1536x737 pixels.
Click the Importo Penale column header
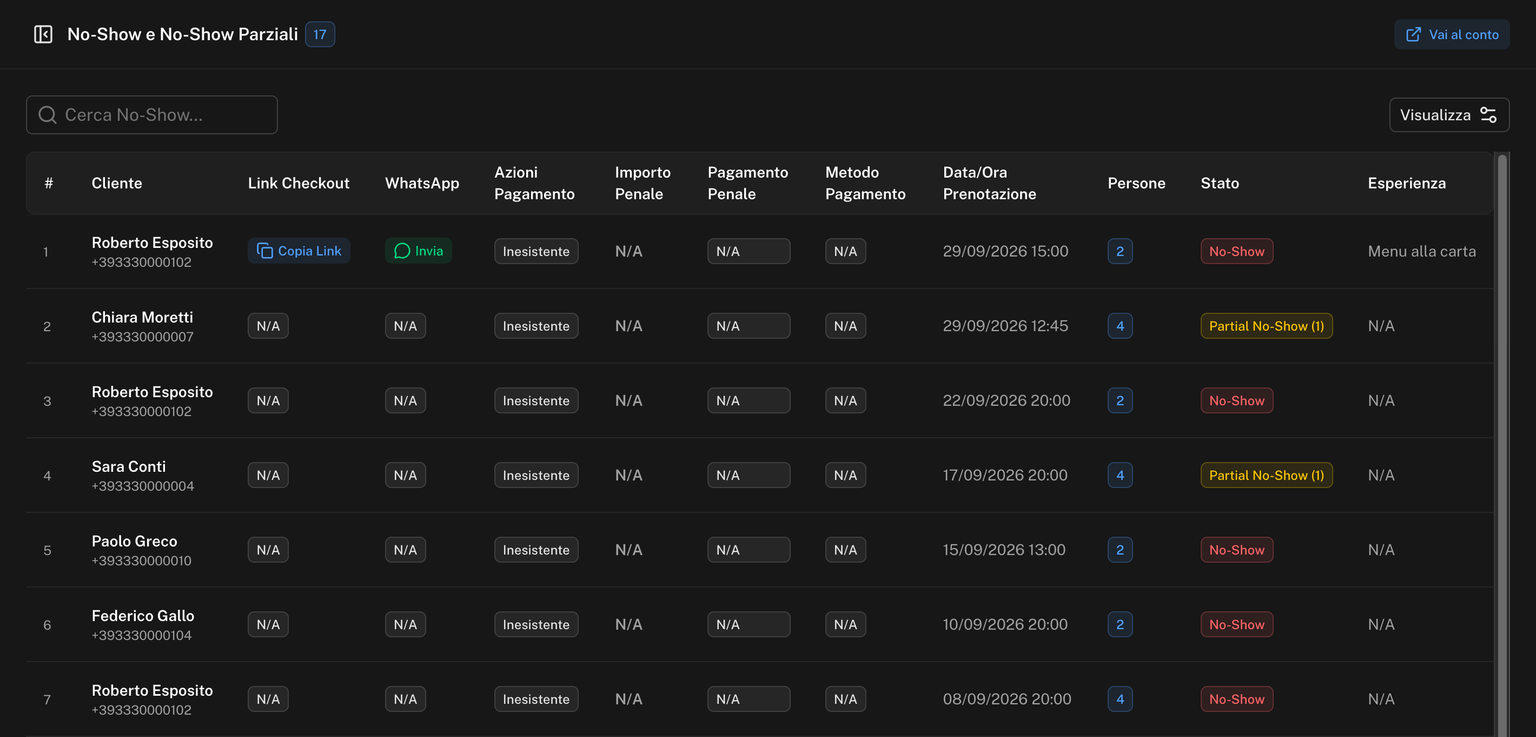click(x=643, y=183)
